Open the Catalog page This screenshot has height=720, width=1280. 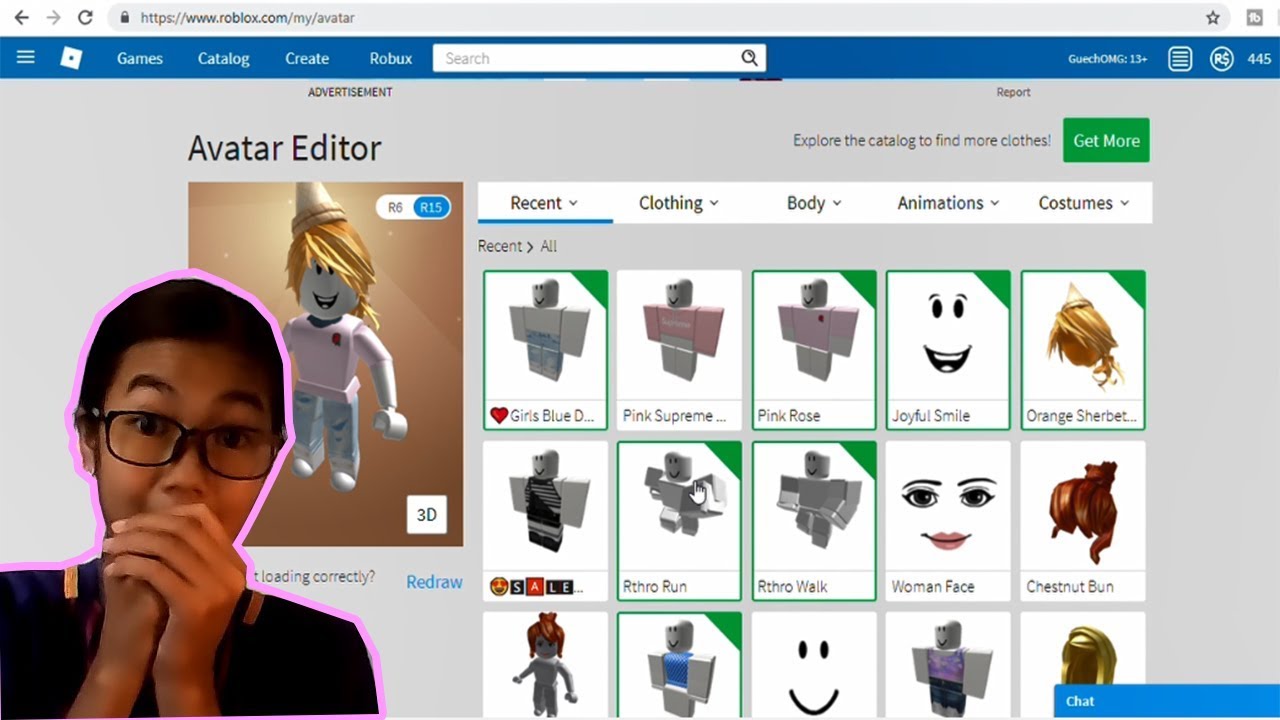point(223,58)
